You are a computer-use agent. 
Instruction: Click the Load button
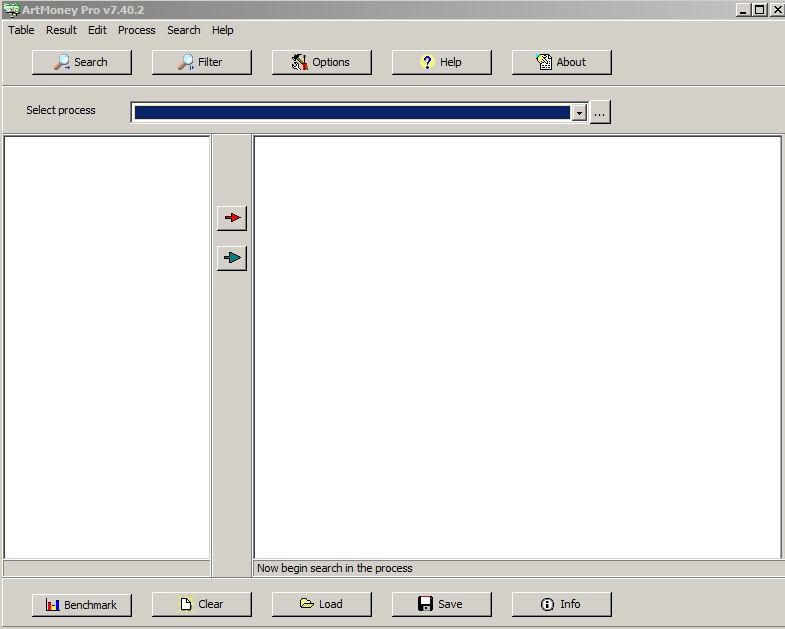coord(322,604)
